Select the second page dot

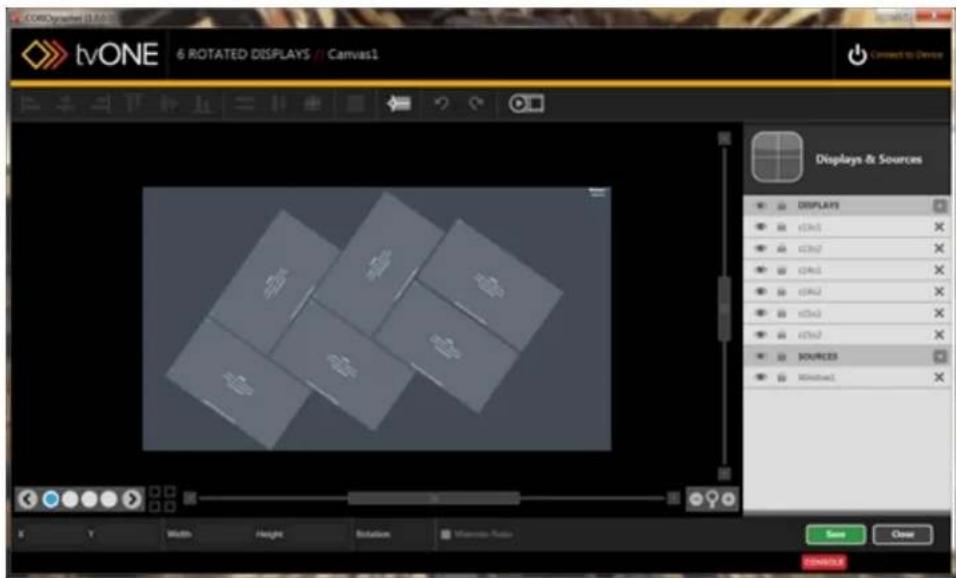[x=70, y=499]
